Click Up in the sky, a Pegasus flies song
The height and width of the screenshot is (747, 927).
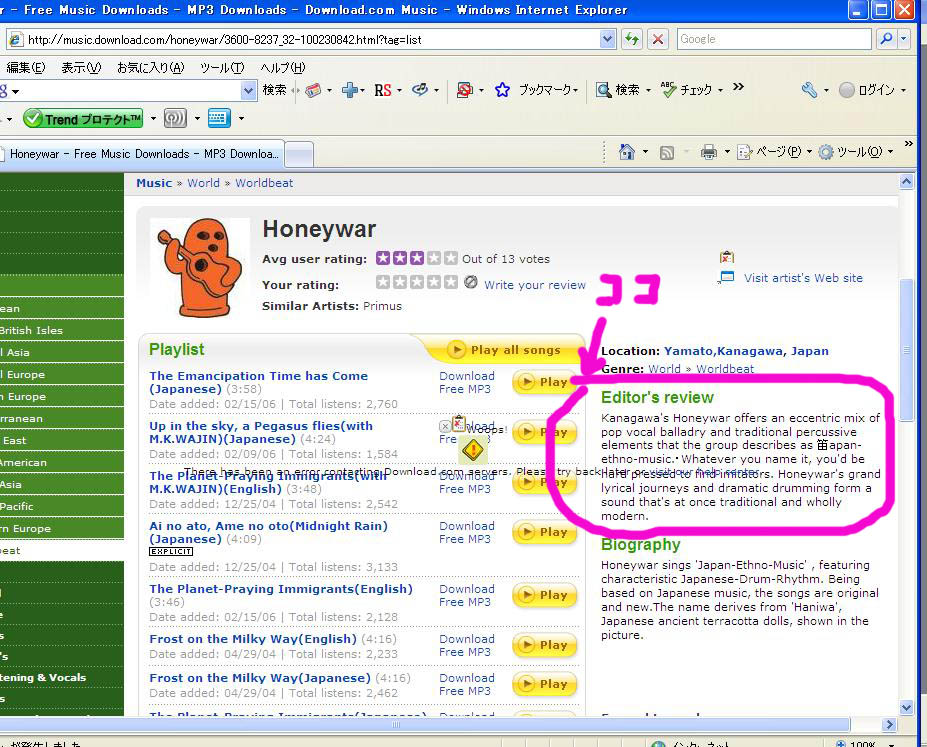(261, 433)
